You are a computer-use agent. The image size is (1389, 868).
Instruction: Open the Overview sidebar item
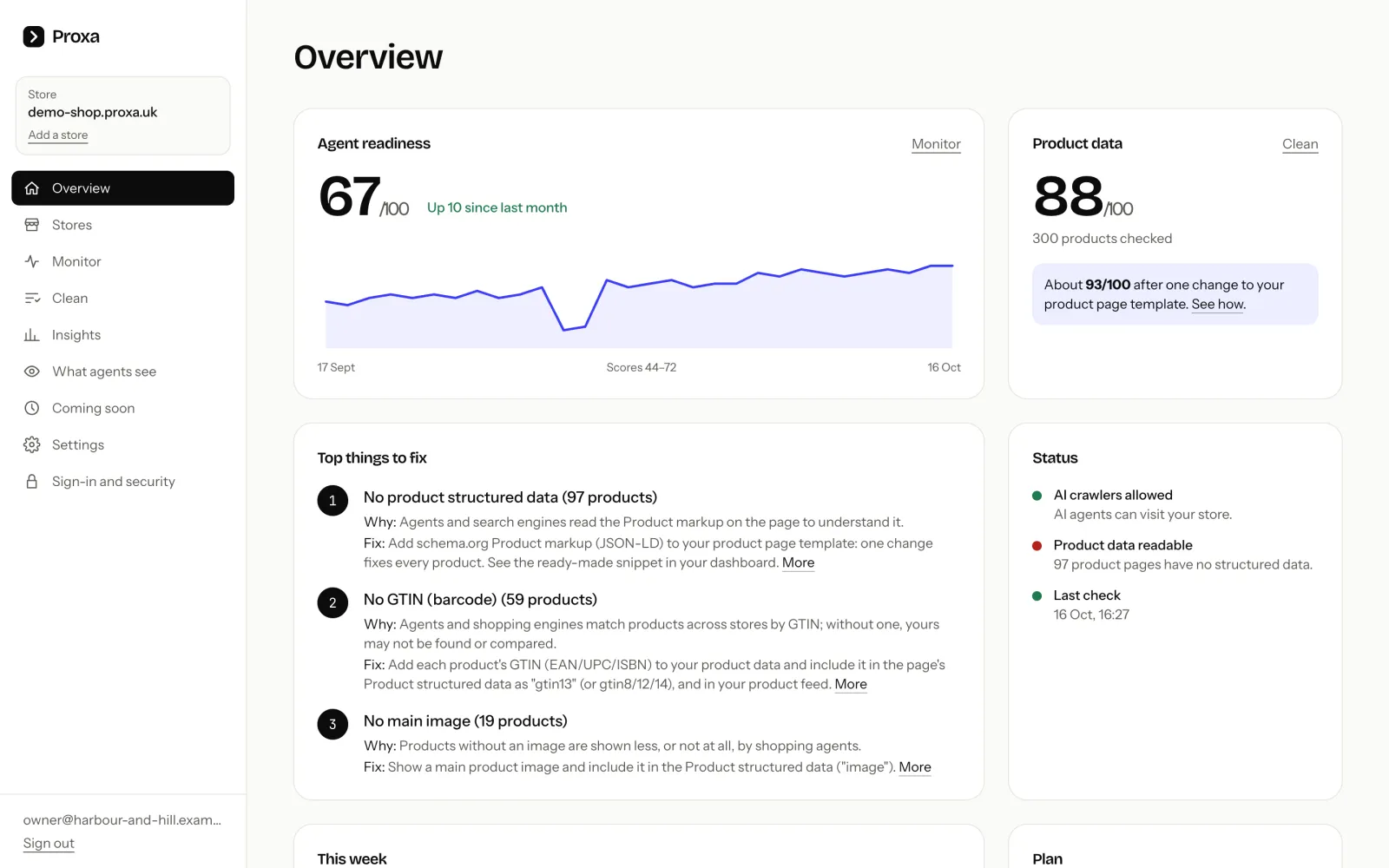point(122,188)
